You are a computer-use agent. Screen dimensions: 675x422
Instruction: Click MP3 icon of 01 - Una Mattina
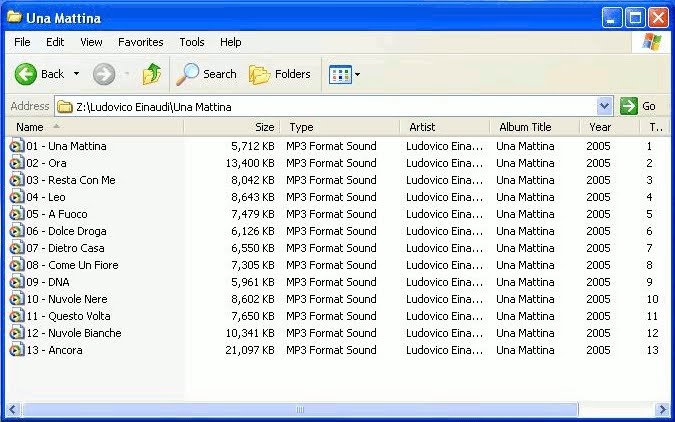pos(16,146)
